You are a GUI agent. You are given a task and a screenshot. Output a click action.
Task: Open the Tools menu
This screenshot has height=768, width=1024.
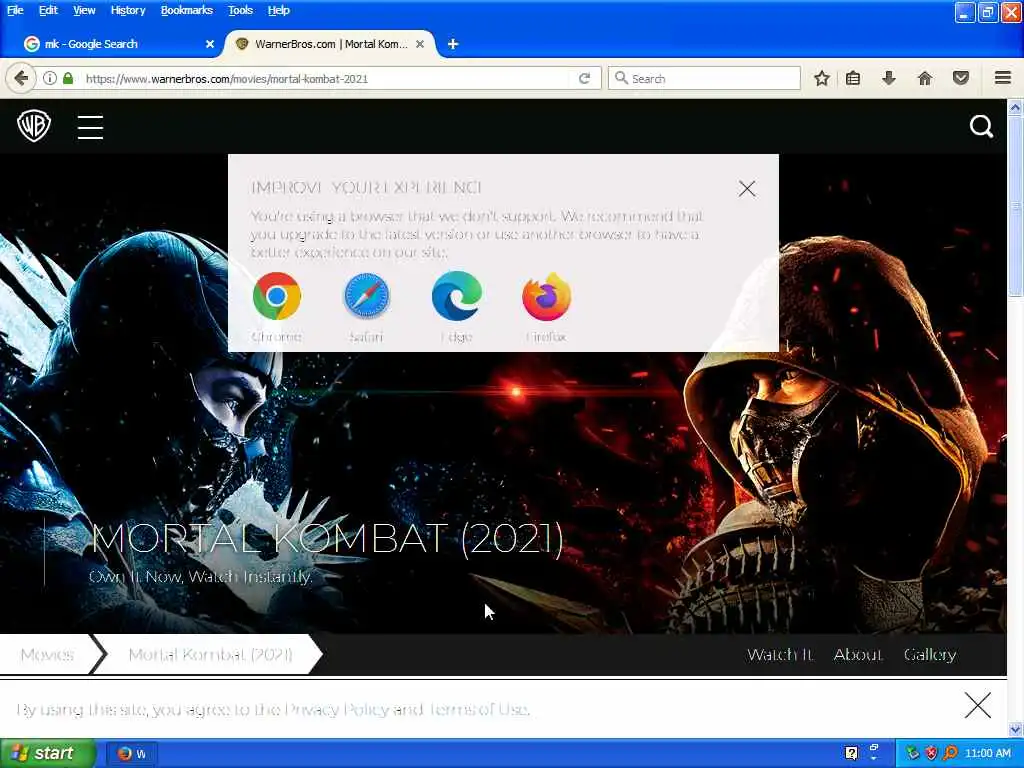pos(240,10)
